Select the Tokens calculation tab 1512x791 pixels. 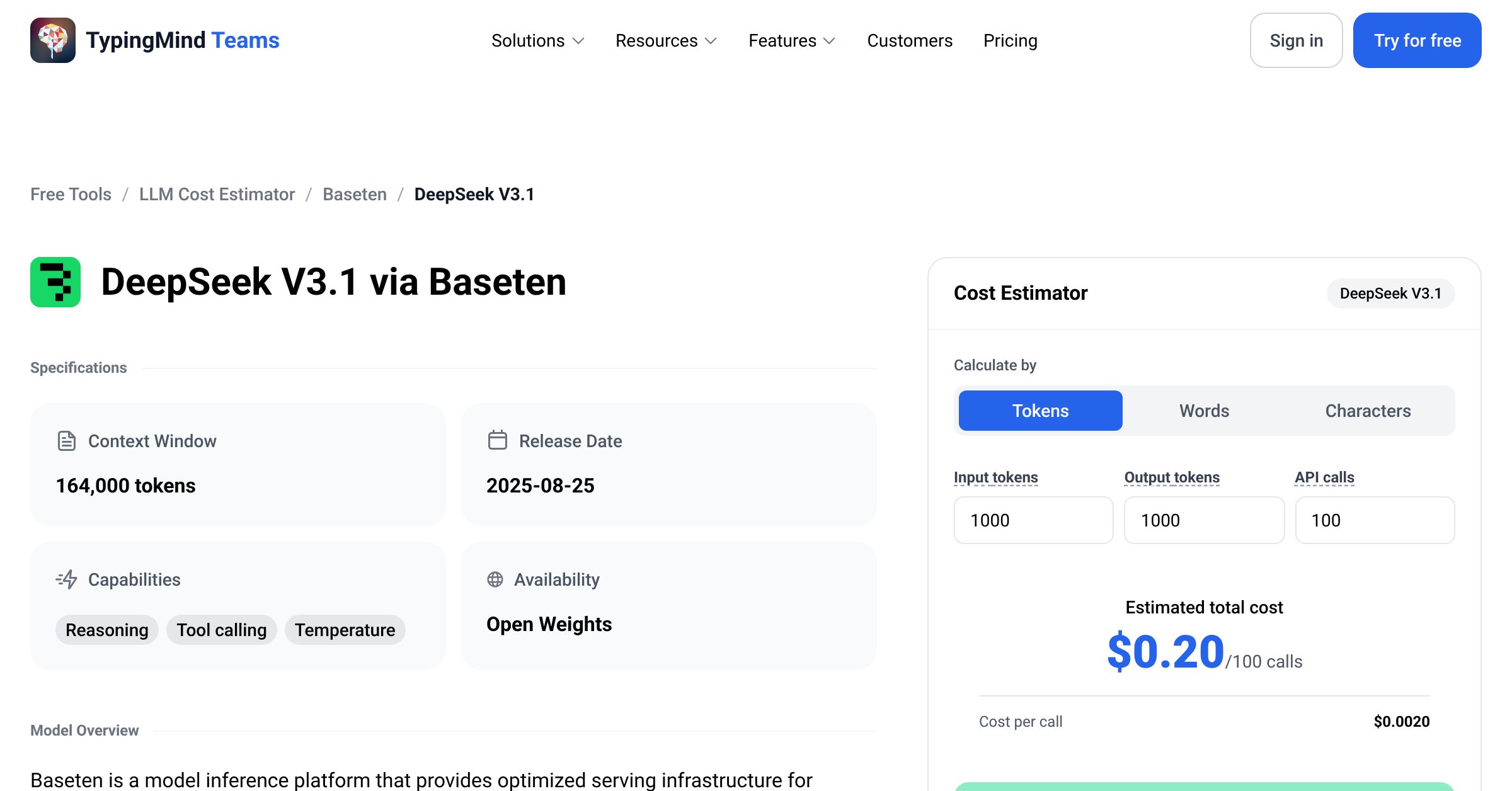coord(1040,411)
